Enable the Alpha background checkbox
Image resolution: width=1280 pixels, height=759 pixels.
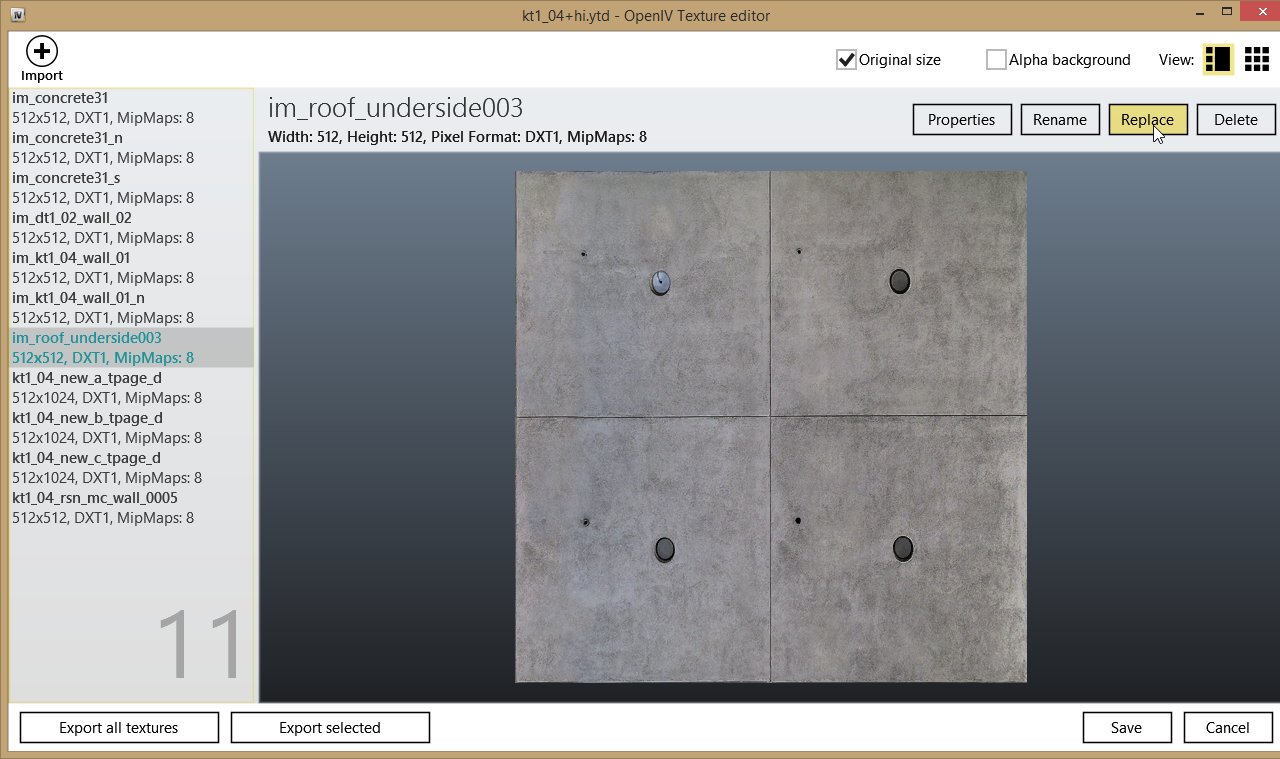click(996, 60)
